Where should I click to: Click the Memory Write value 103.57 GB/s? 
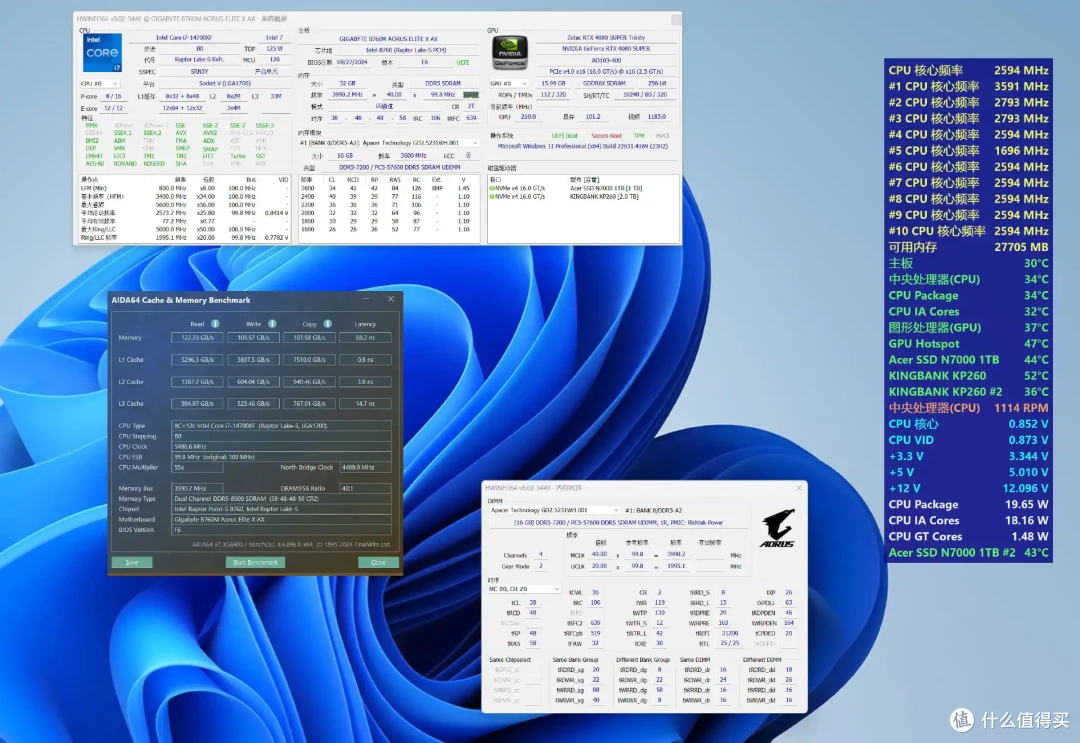[253, 337]
